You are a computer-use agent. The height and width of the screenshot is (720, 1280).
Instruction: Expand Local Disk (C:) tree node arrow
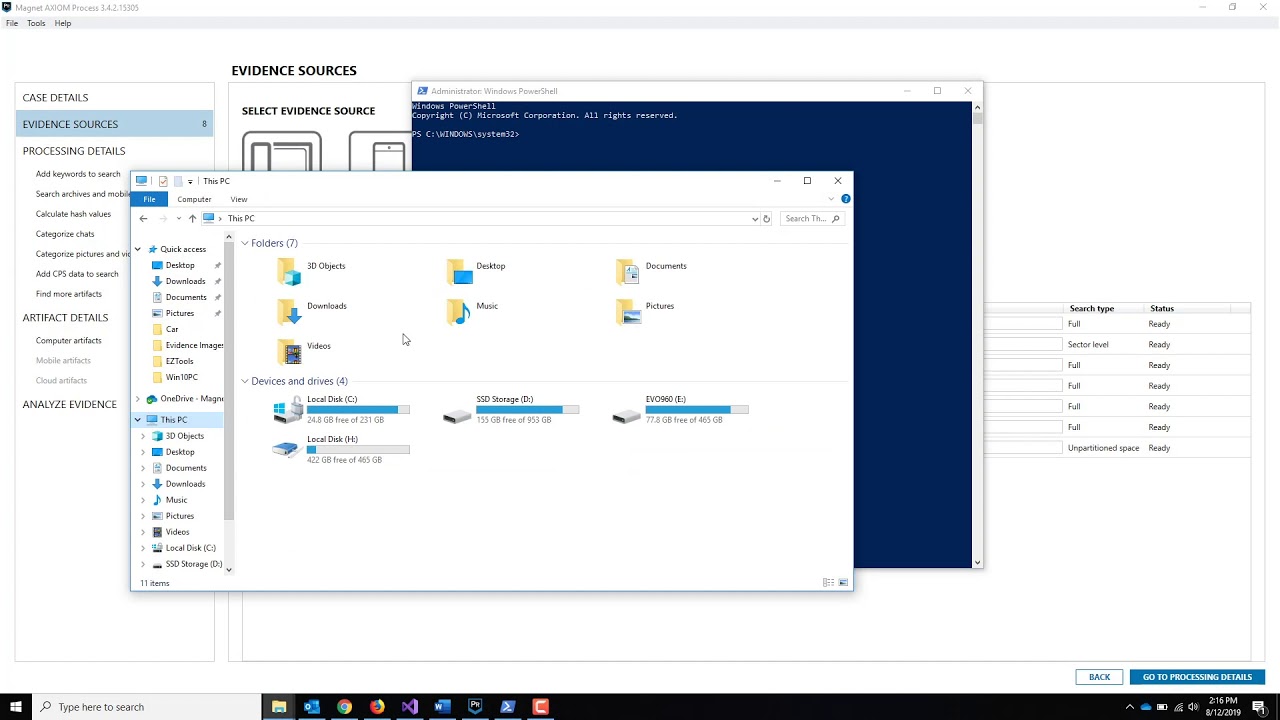click(x=143, y=548)
